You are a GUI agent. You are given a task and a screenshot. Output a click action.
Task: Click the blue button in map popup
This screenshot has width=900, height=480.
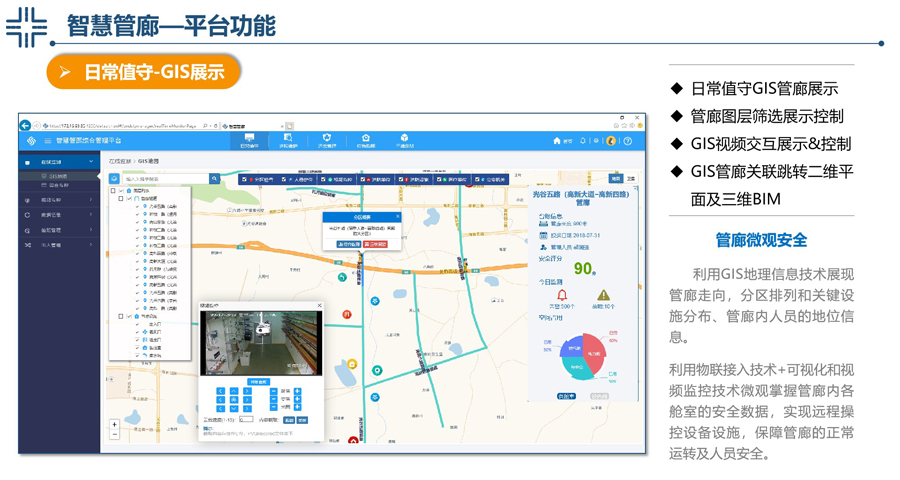tap(348, 243)
